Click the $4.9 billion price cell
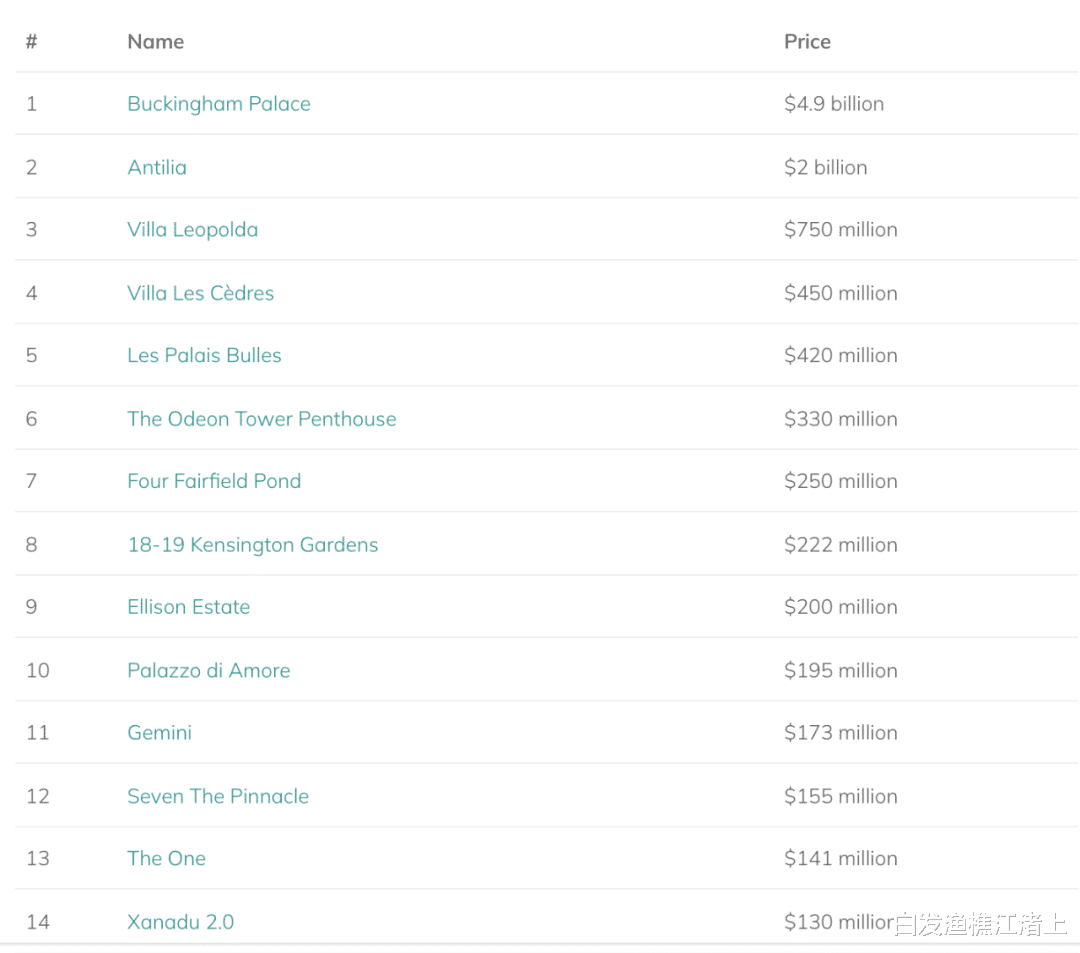This screenshot has height=953, width=1080. coord(834,103)
